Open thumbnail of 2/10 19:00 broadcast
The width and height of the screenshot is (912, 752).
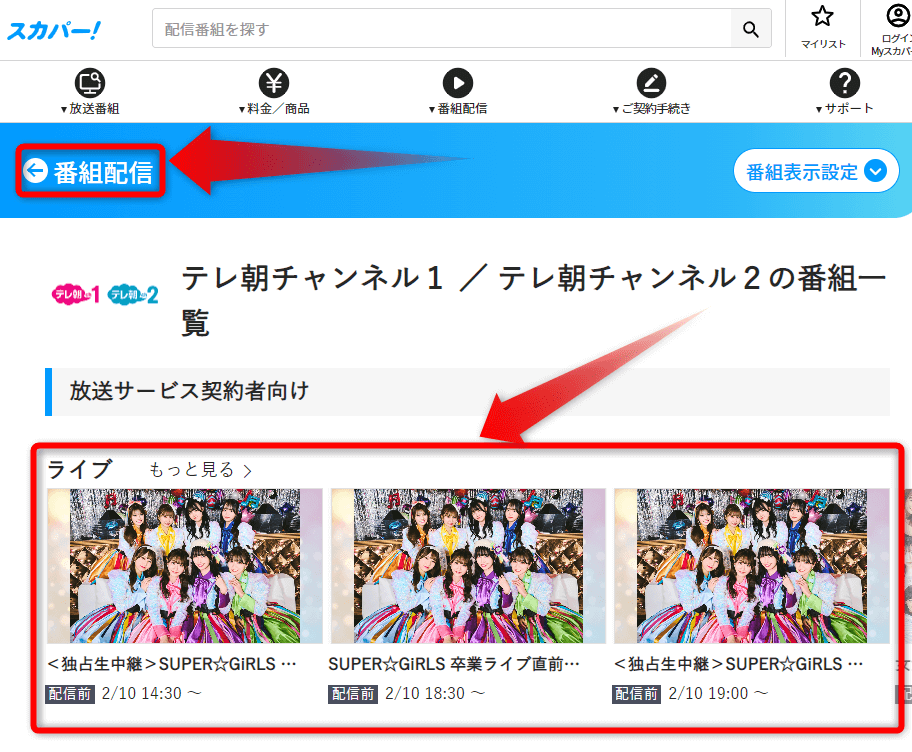751,566
